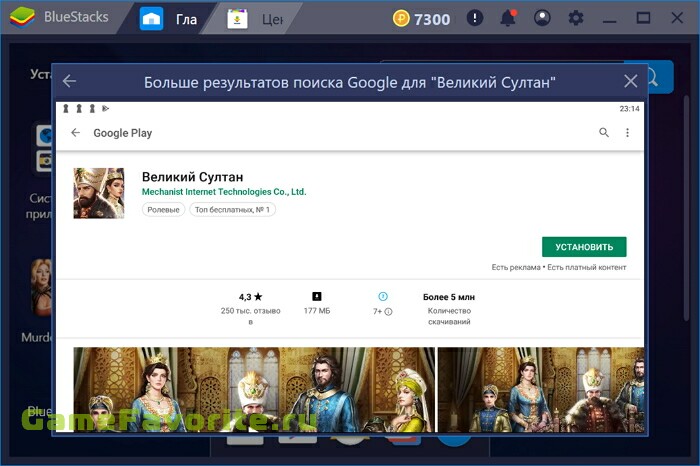
Task: Close the BlueStacks window
Action: click(x=677, y=18)
